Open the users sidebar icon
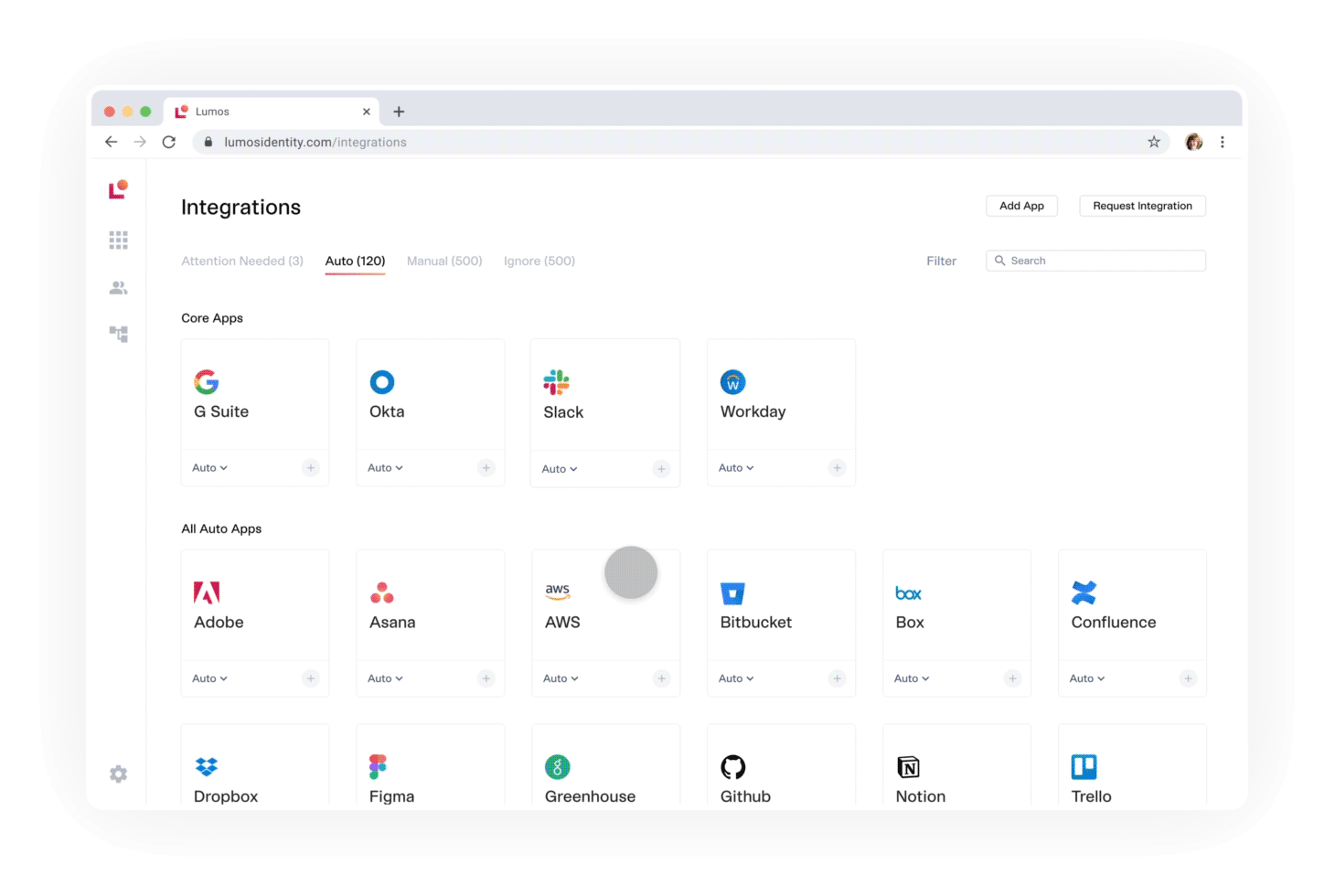 (x=118, y=288)
